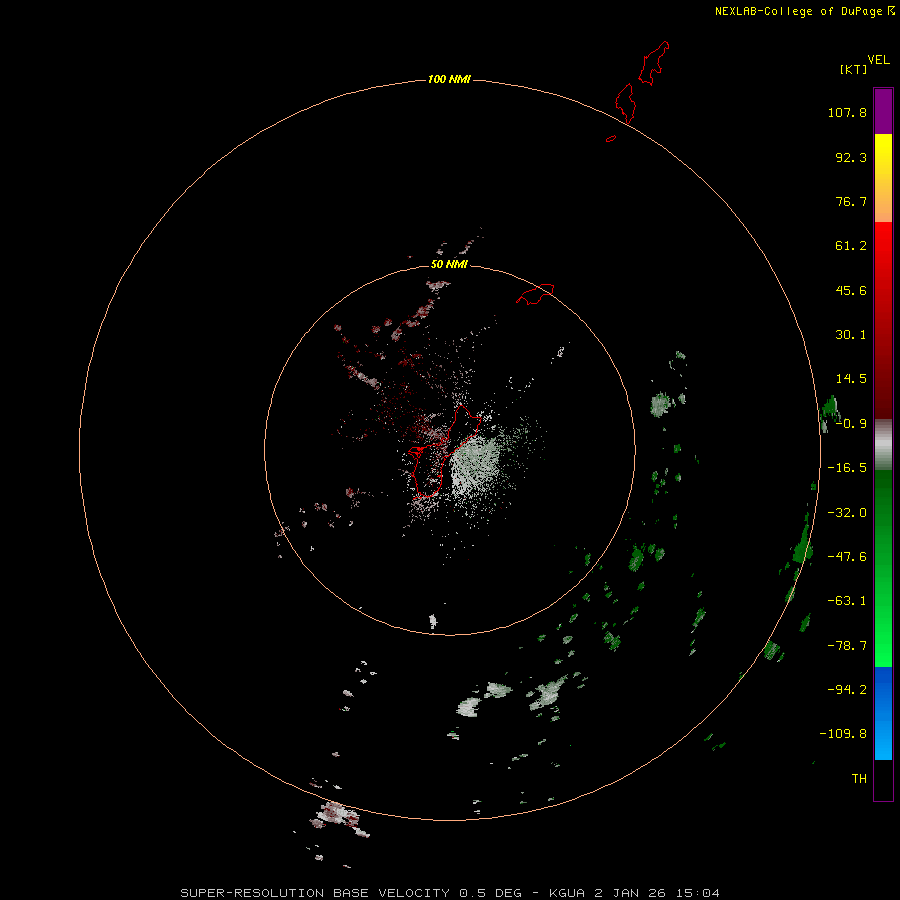Click the 14.5 velocity scale value
The height and width of the screenshot is (900, 900).
(x=851, y=379)
